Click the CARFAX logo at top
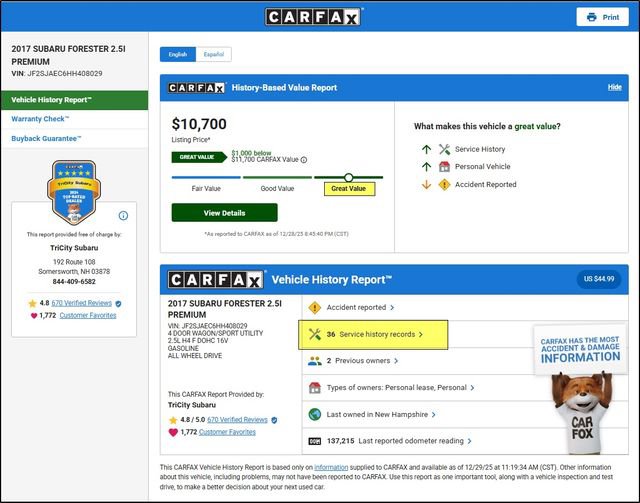This screenshot has width=640, height=503. pos(314,16)
